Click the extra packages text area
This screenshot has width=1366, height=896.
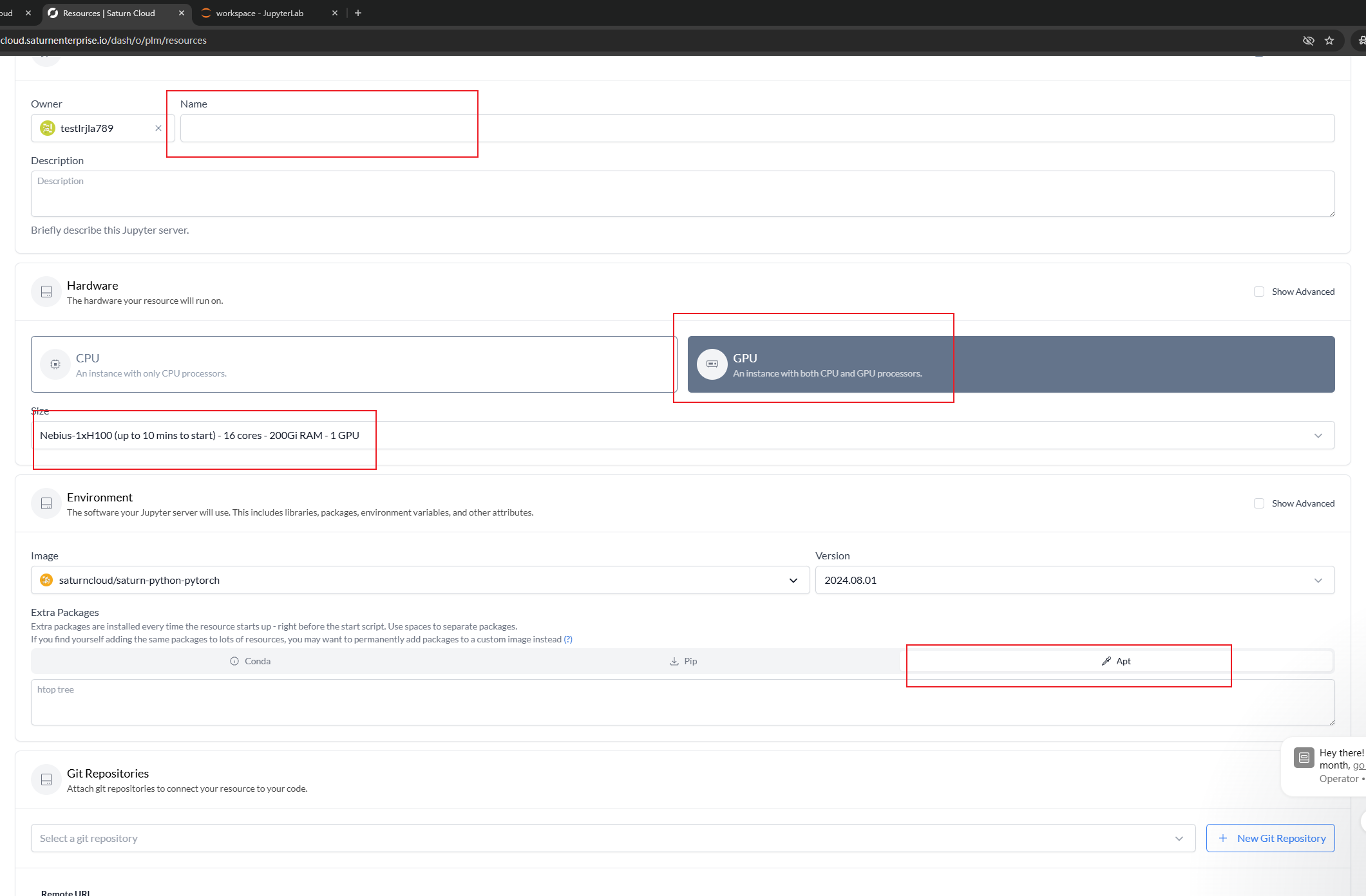click(683, 703)
